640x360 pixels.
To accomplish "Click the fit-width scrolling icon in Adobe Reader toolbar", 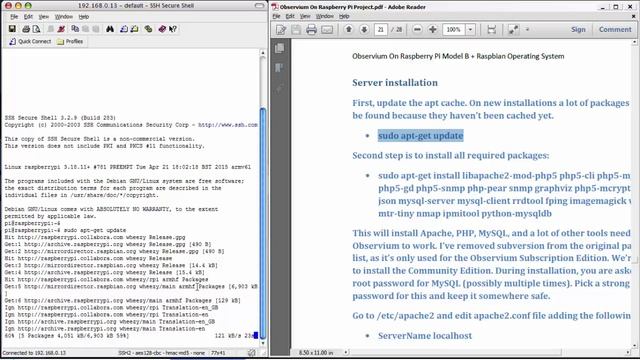I will point(491,29).
